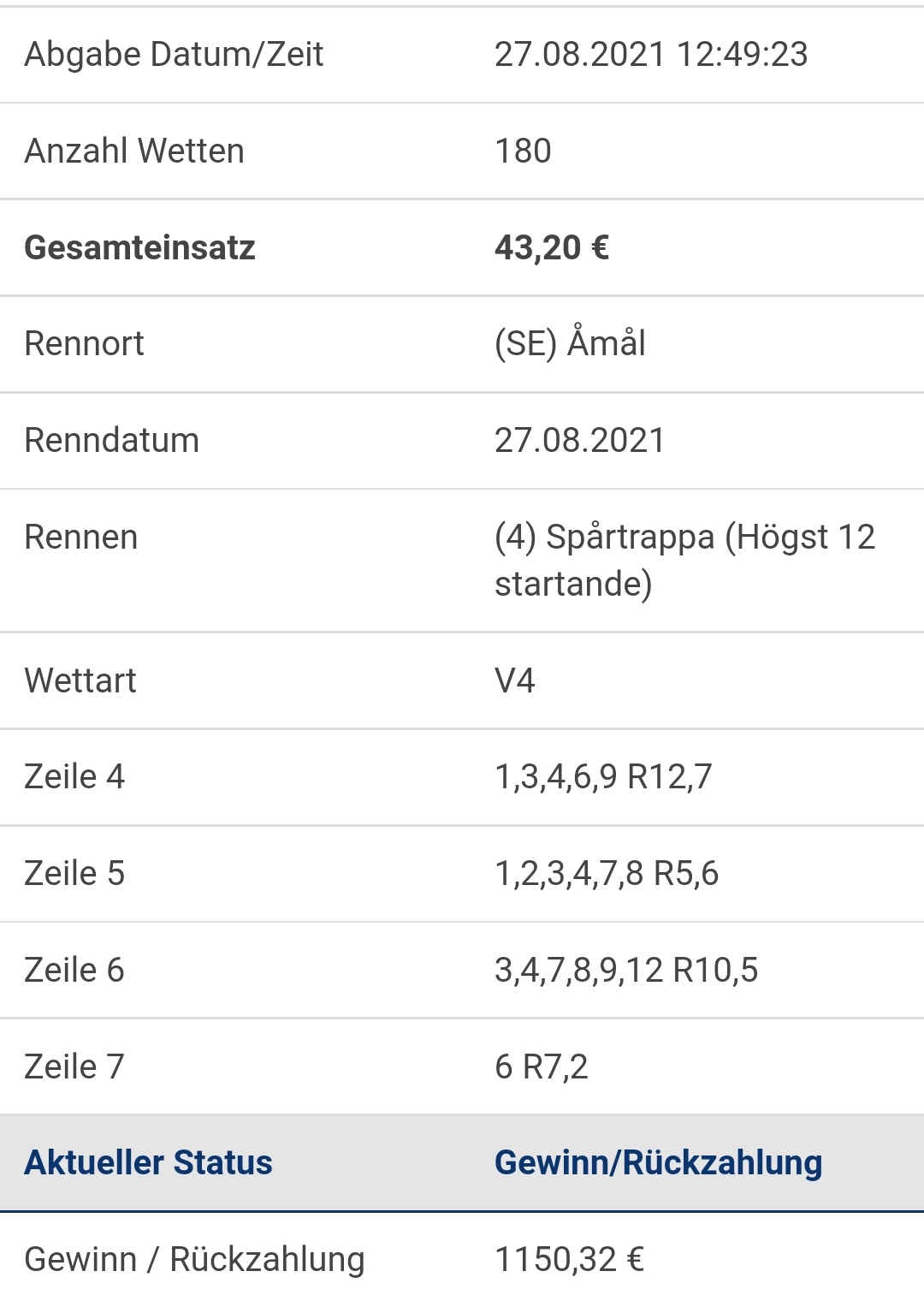Tap the payout amount 1150,32 €
This screenshot has height=1301, width=924.
[x=569, y=1260]
